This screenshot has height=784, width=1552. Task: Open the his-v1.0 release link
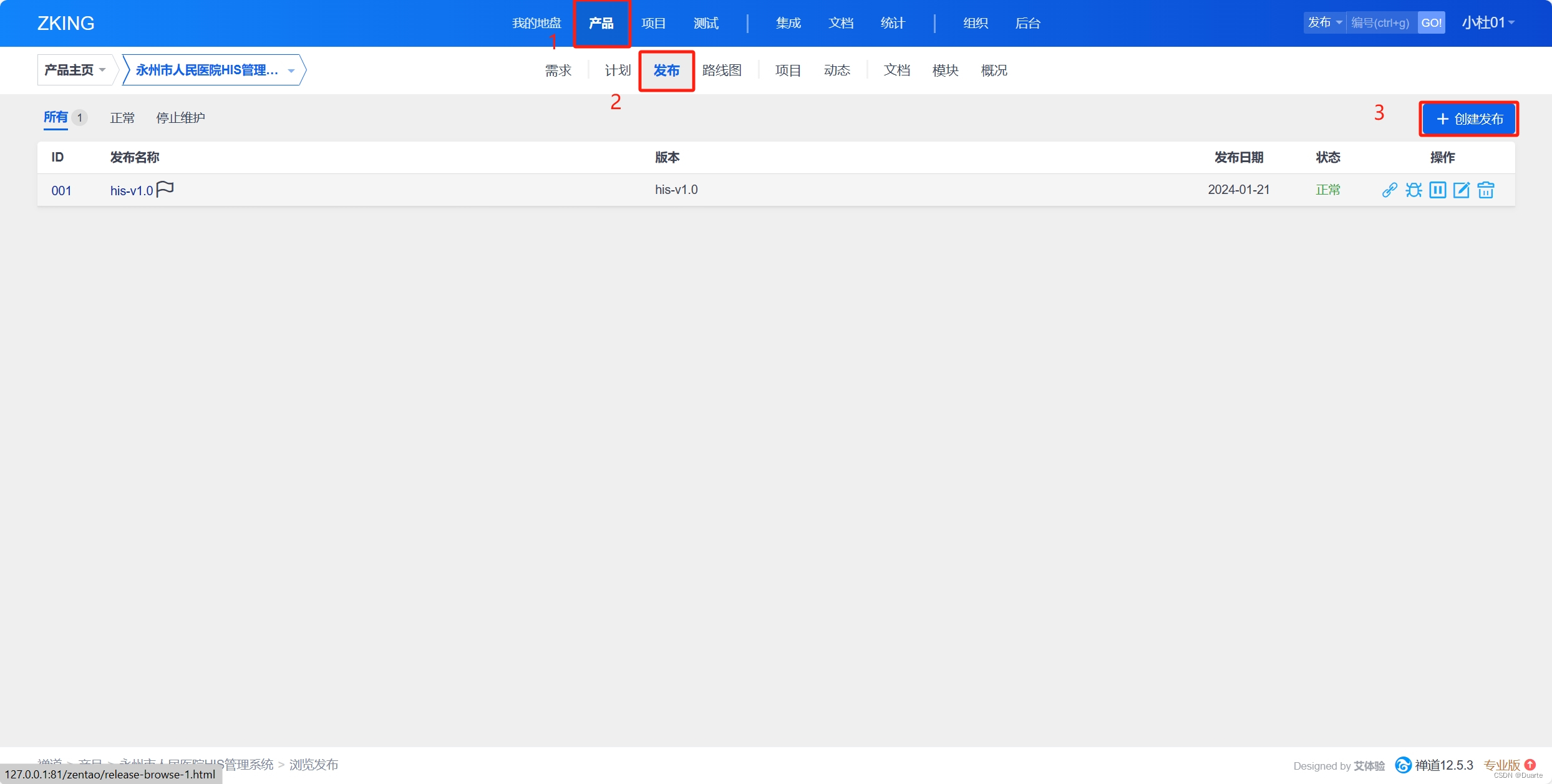[132, 191]
